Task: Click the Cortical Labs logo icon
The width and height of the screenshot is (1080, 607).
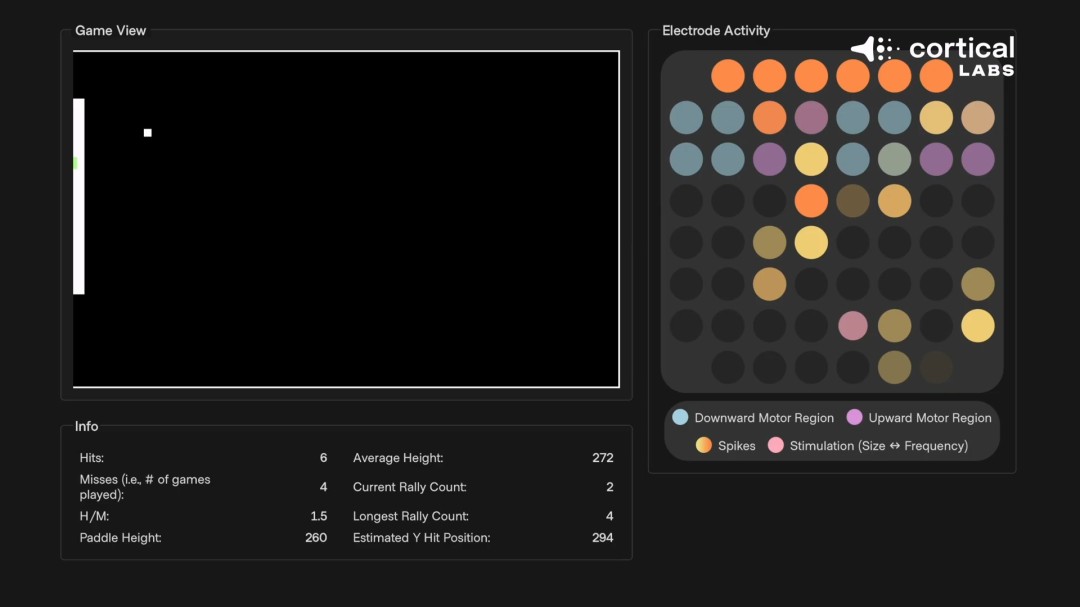Action: [876, 49]
